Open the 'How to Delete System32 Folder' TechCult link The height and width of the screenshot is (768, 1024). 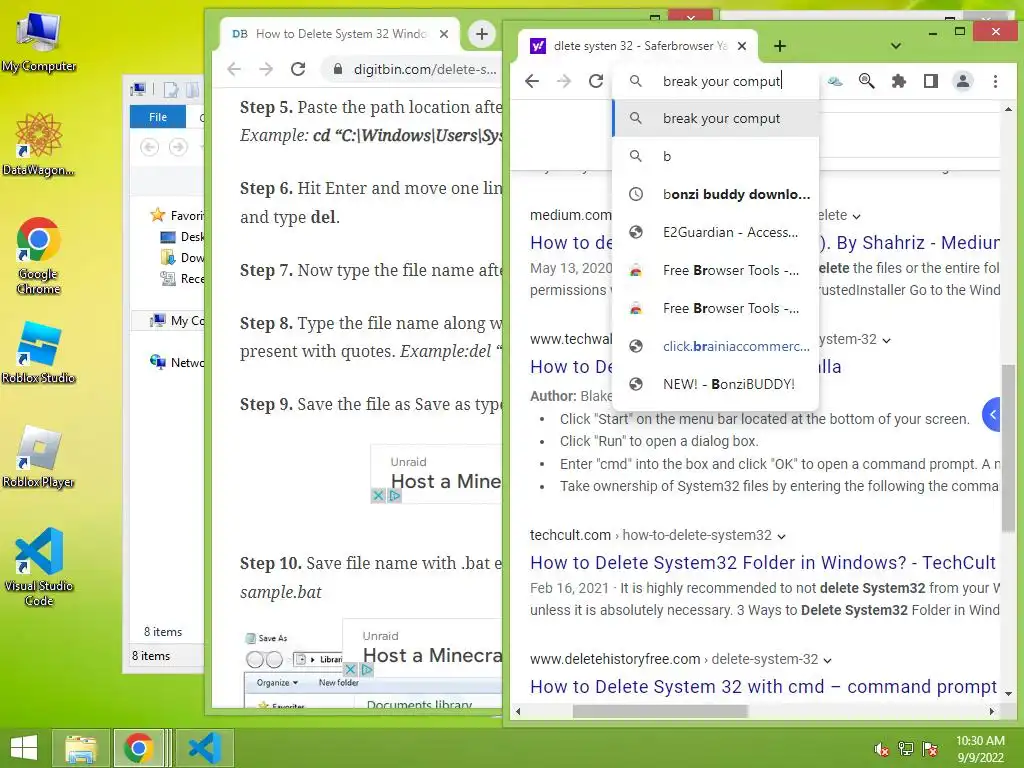click(x=763, y=562)
